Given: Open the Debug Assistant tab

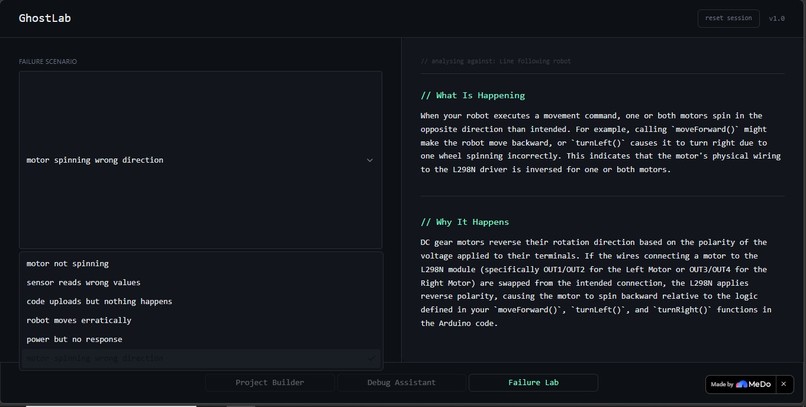Looking at the screenshot, I should coord(401,382).
